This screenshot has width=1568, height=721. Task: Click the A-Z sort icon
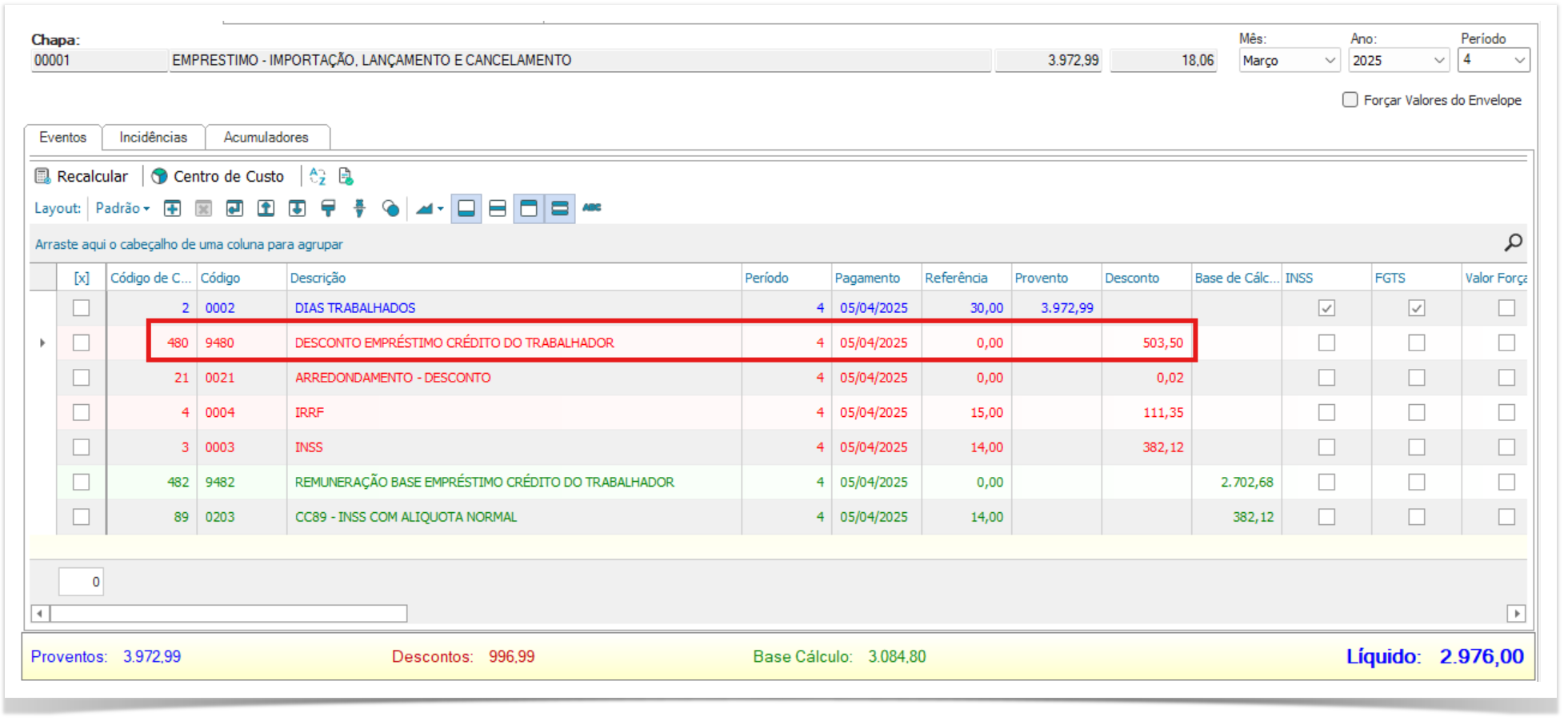(x=318, y=176)
